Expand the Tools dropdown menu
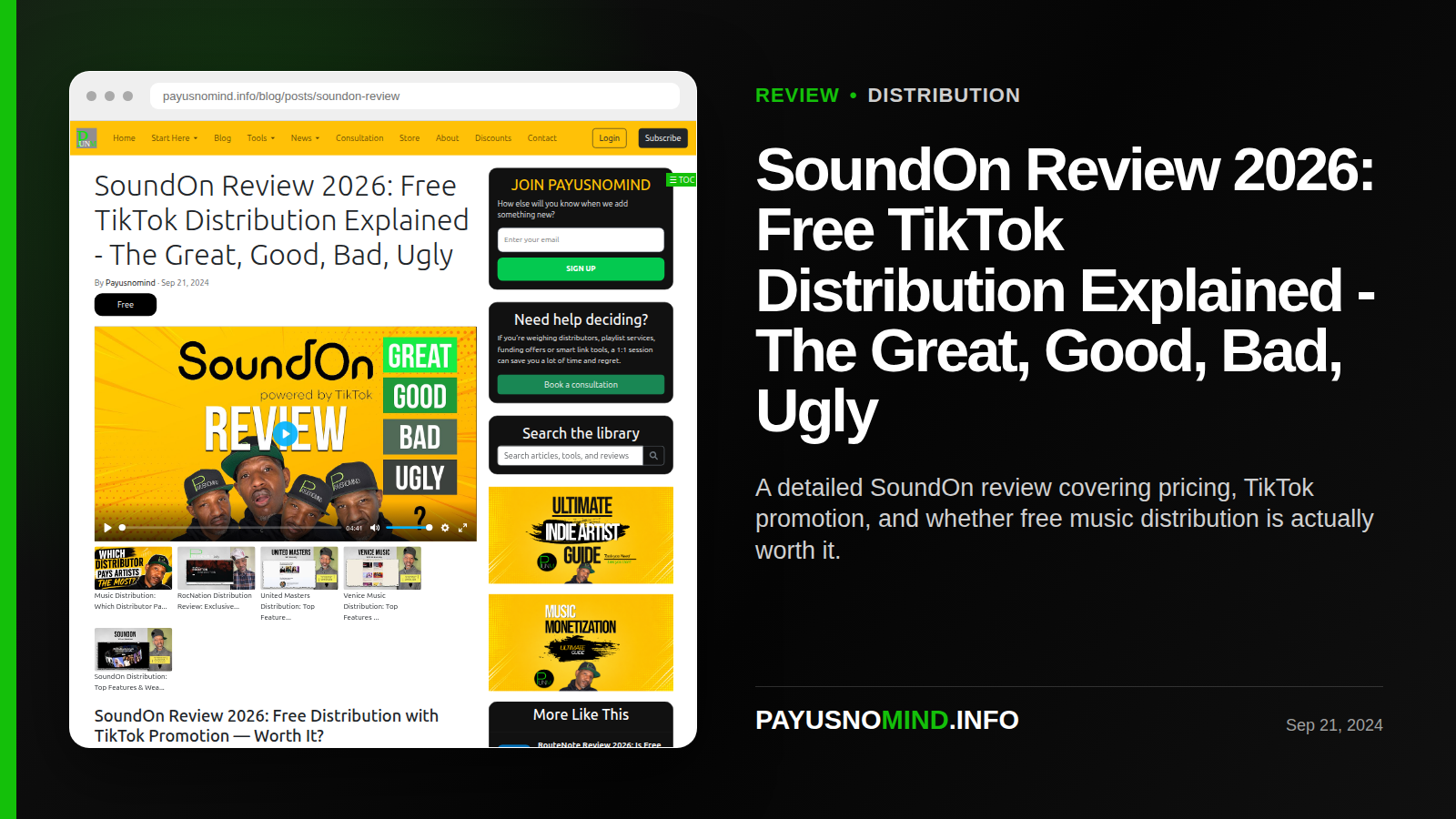The width and height of the screenshot is (1456, 819). pos(260,138)
